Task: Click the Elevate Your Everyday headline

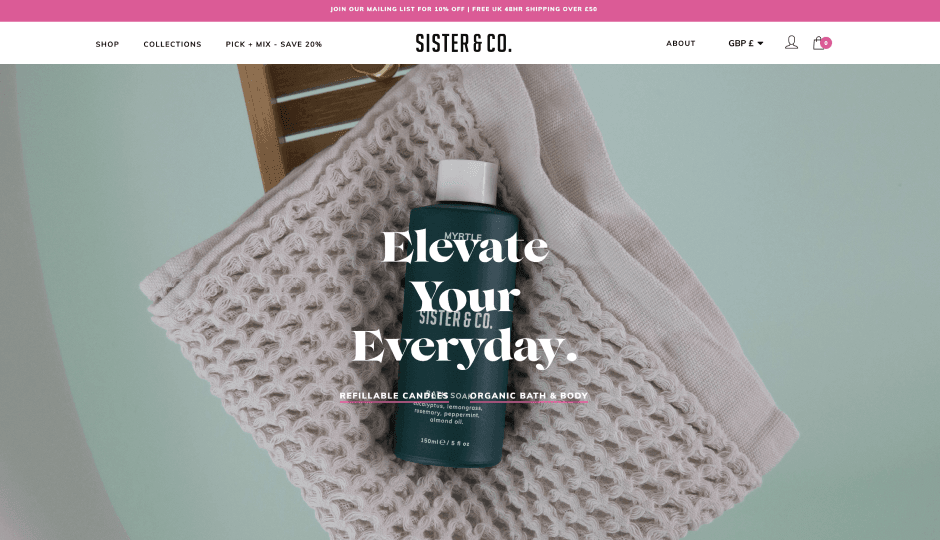Action: pos(465,297)
